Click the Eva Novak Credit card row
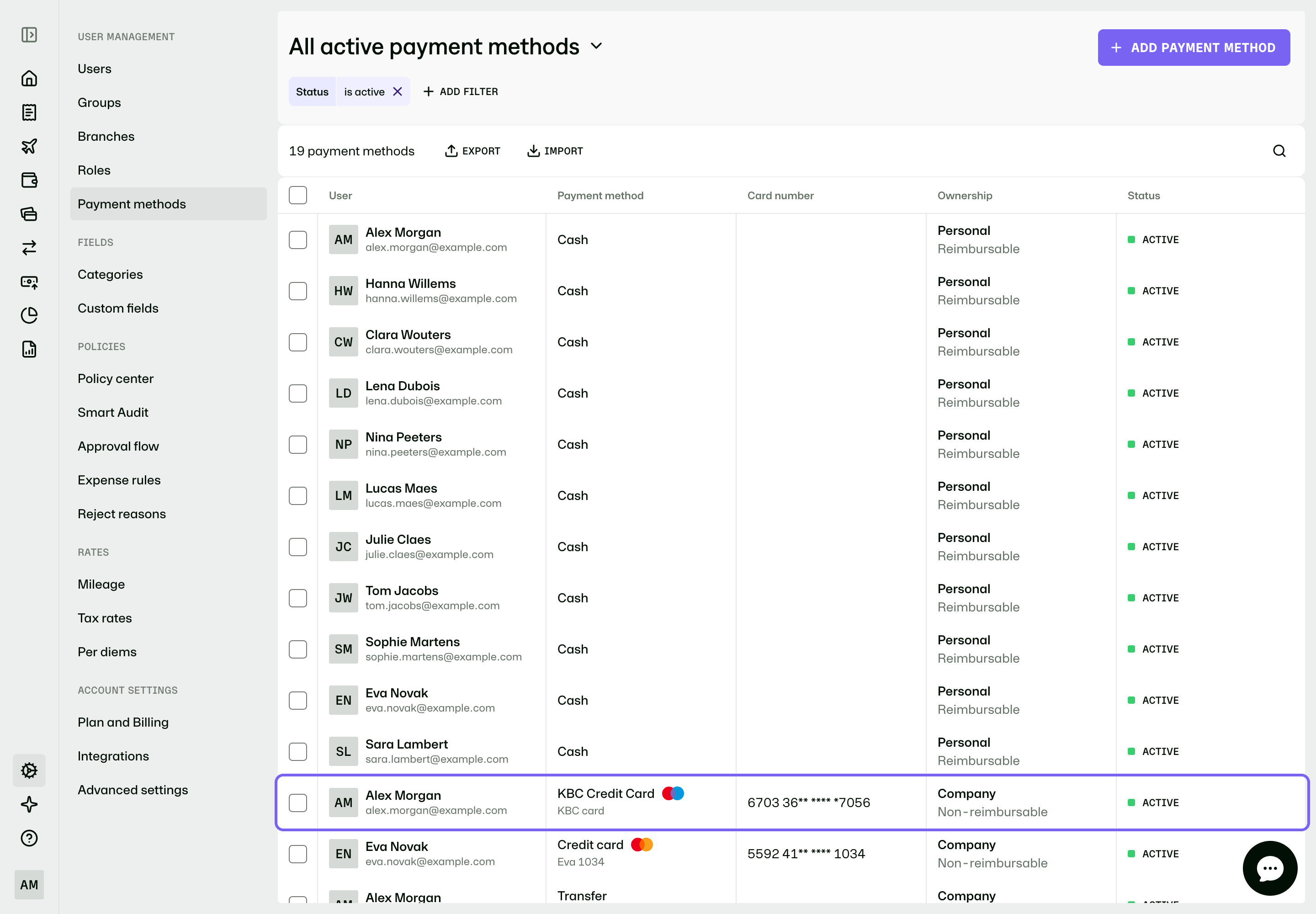 pos(791,854)
